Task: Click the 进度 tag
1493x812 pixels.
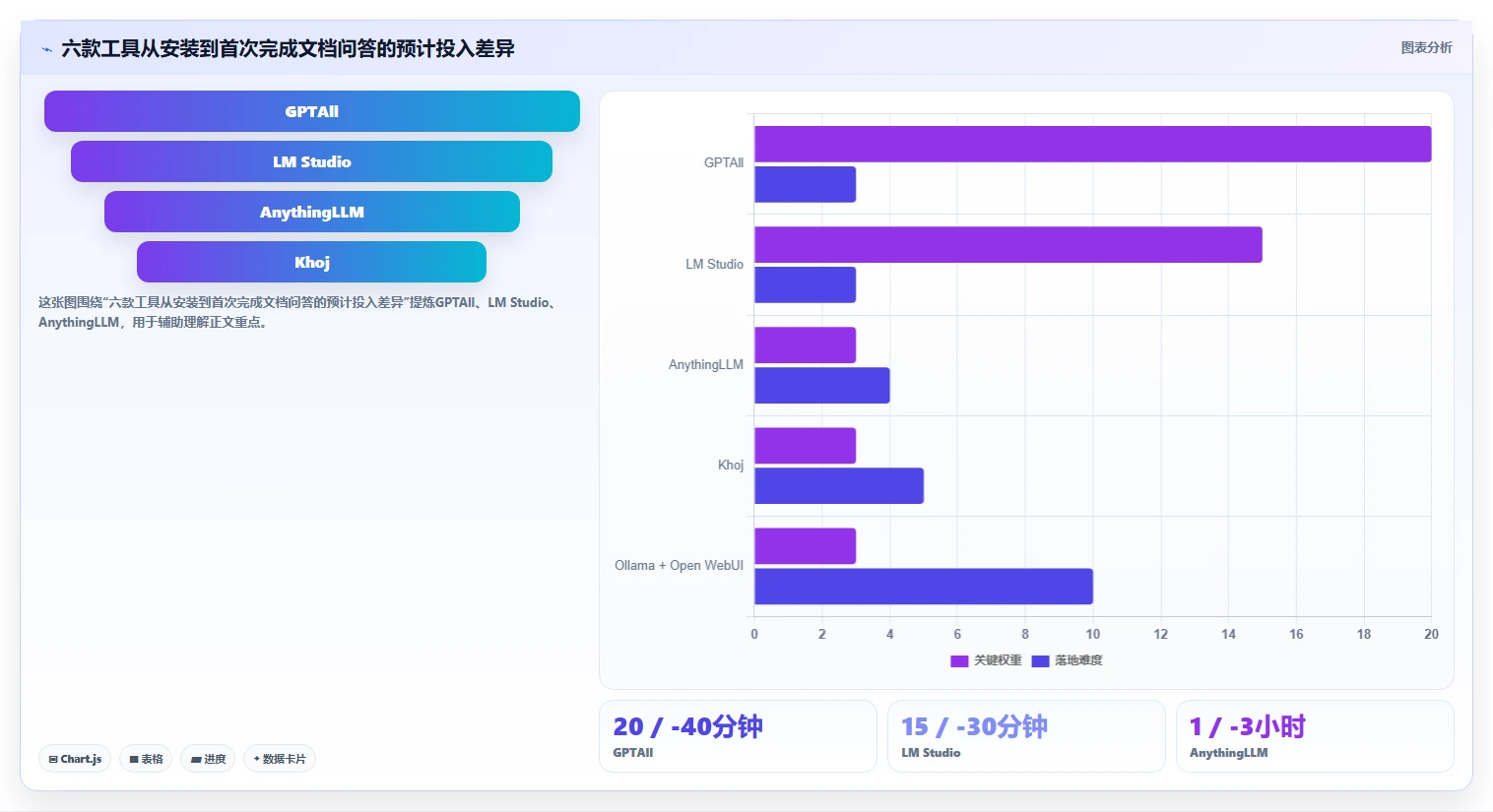Action: [x=208, y=759]
